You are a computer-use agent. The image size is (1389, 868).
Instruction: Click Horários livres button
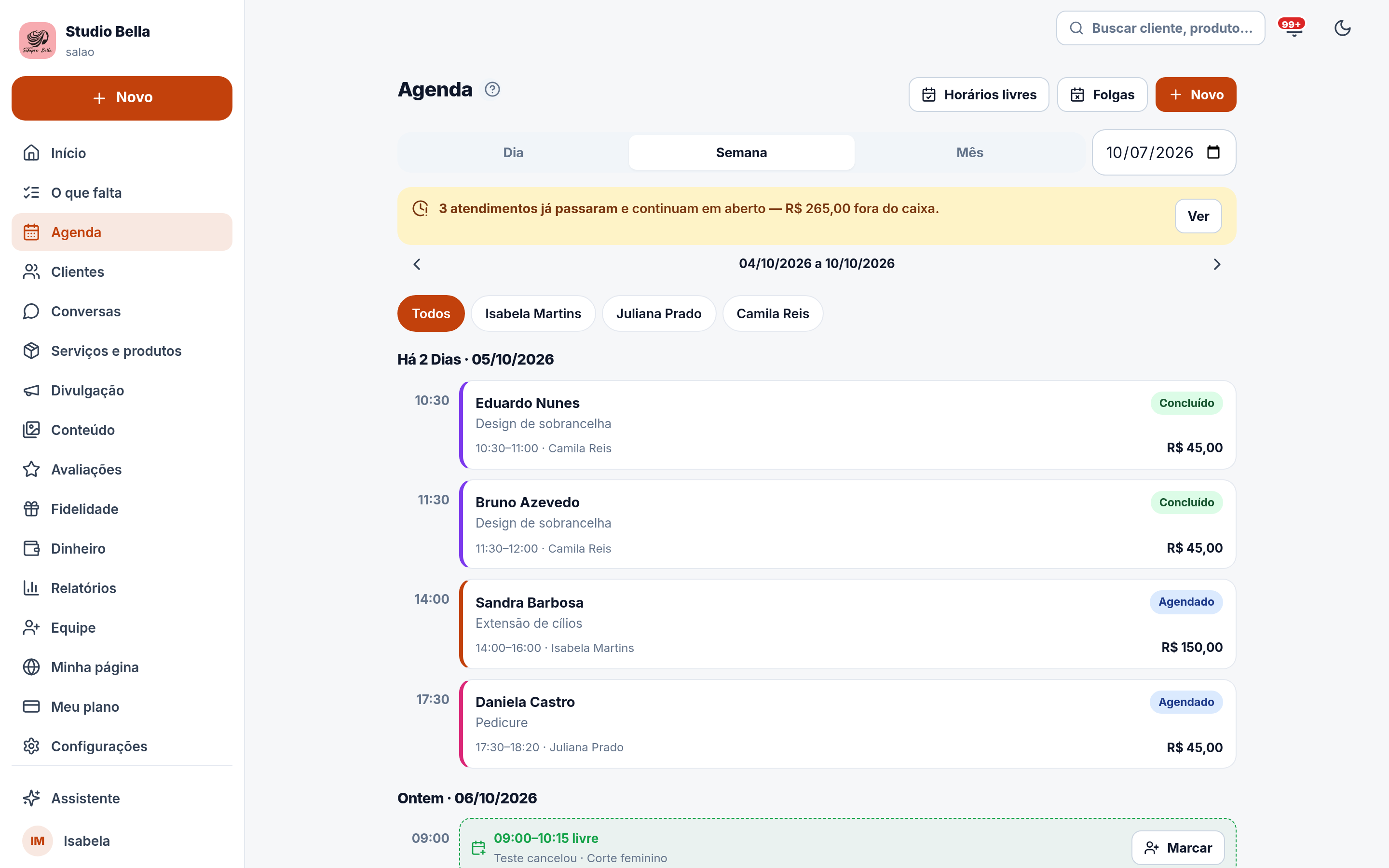(979, 95)
